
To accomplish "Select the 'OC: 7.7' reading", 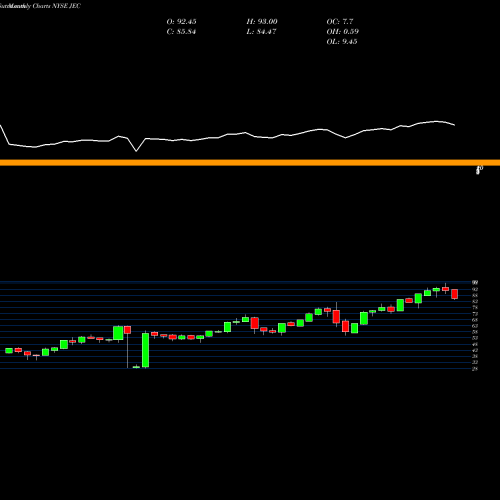I will point(340,22).
